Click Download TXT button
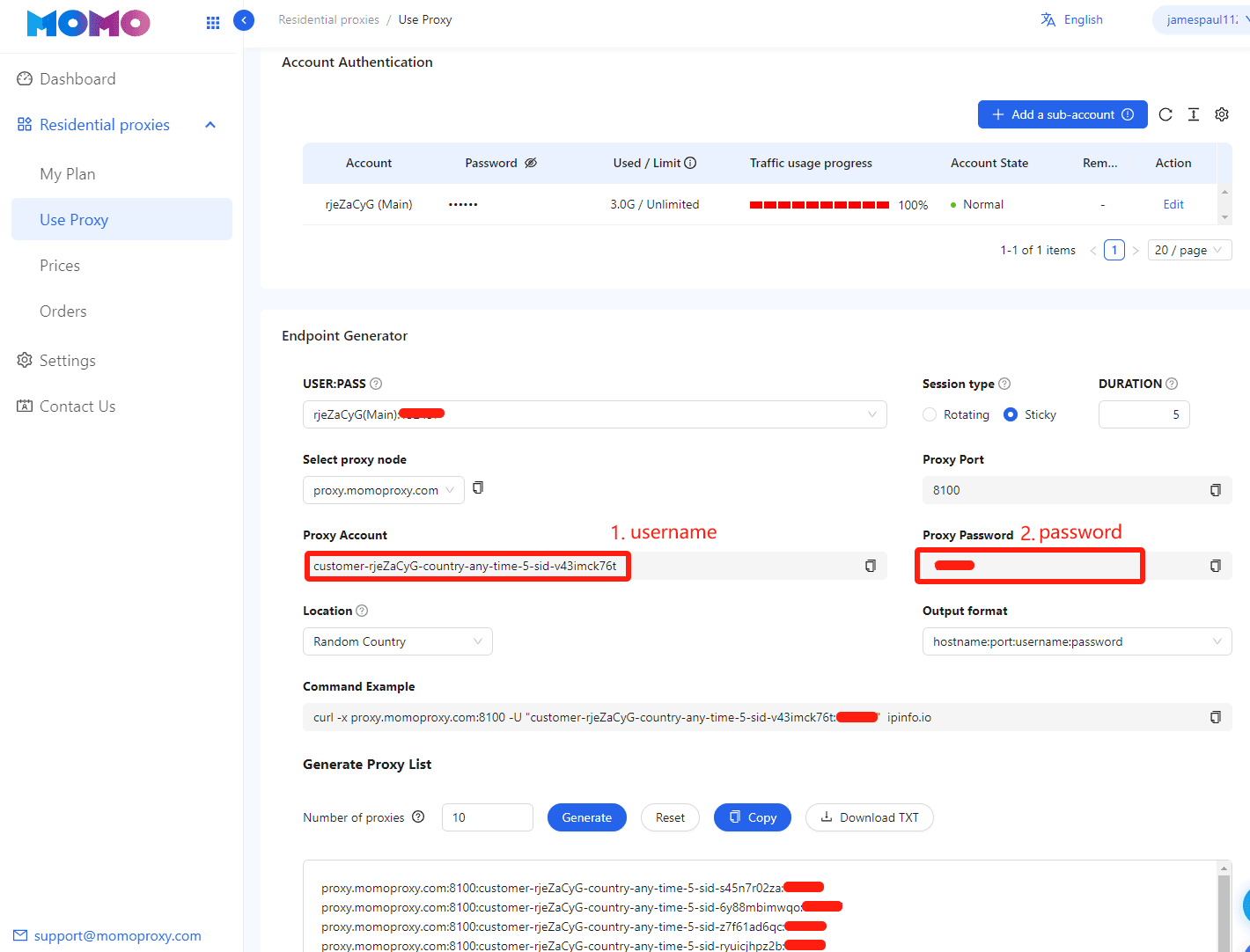 coord(870,817)
